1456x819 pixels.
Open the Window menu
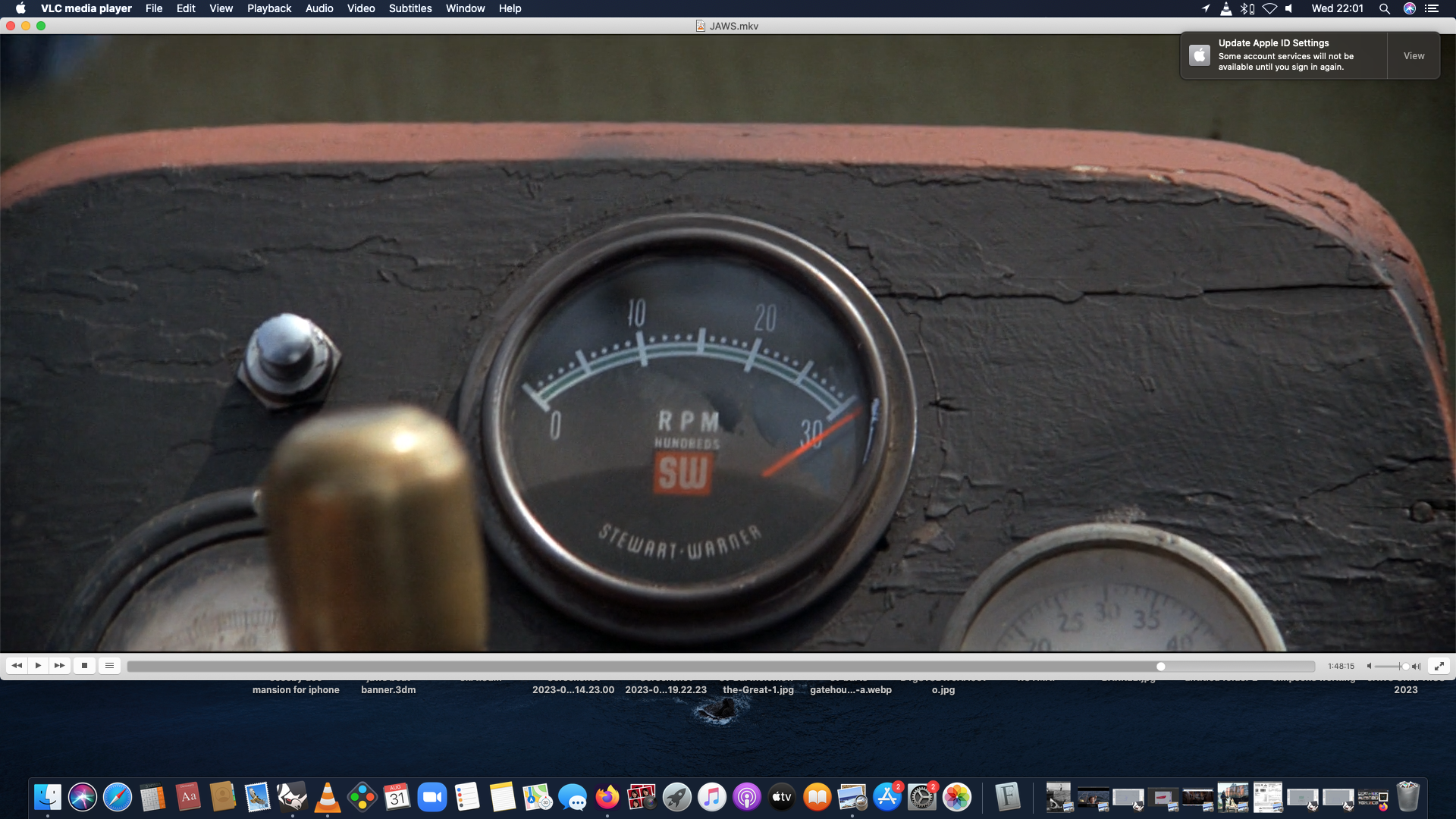click(465, 8)
